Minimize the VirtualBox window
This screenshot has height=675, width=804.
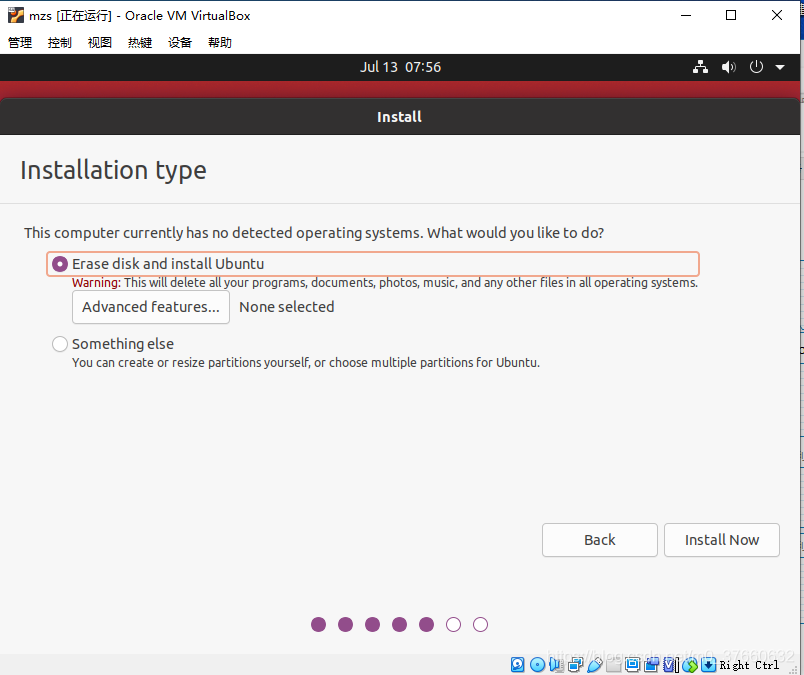pos(686,15)
